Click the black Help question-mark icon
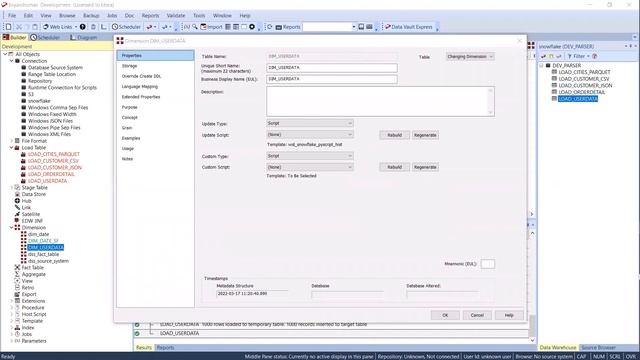 83,27
